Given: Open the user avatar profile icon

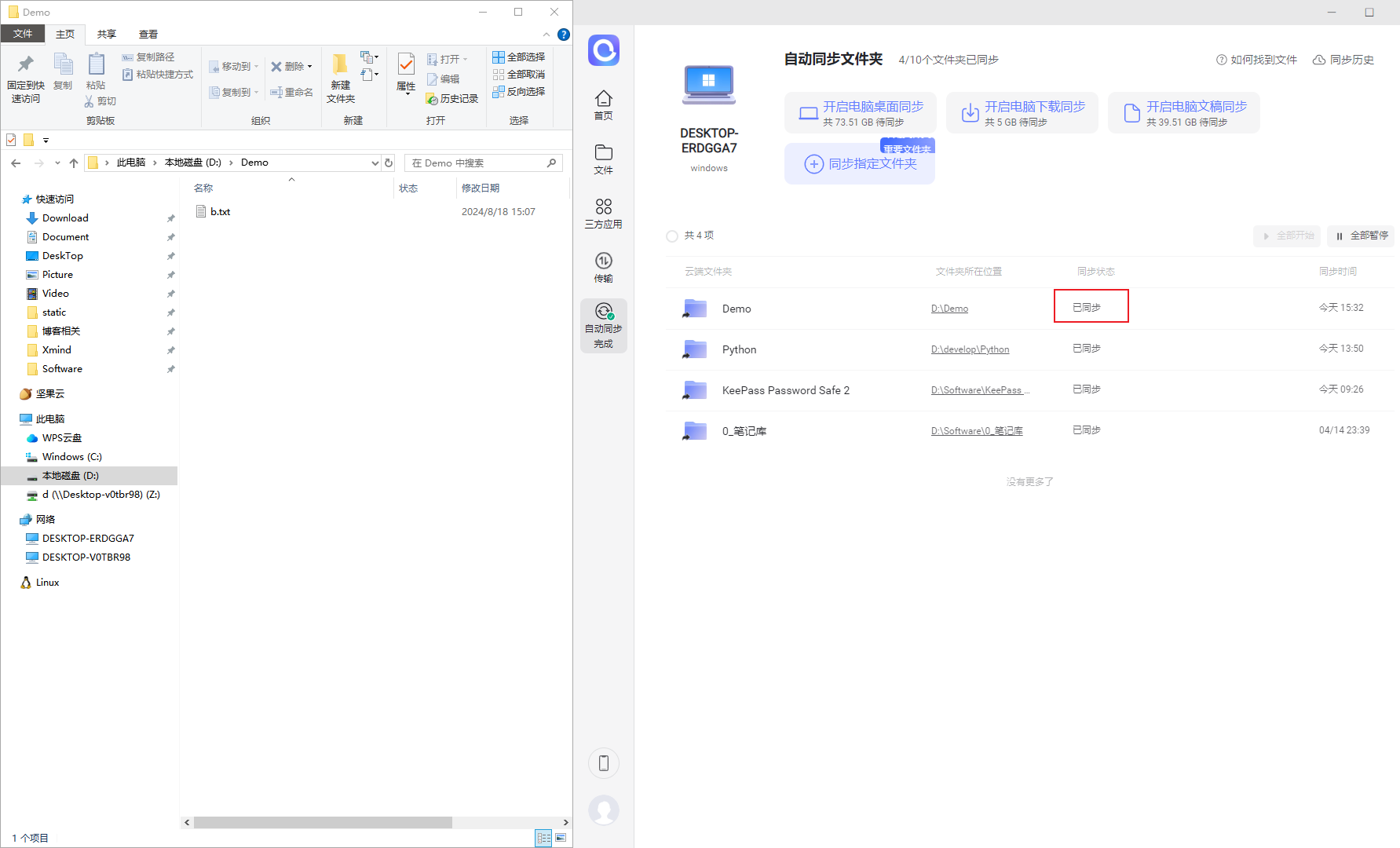Looking at the screenshot, I should coord(604,810).
